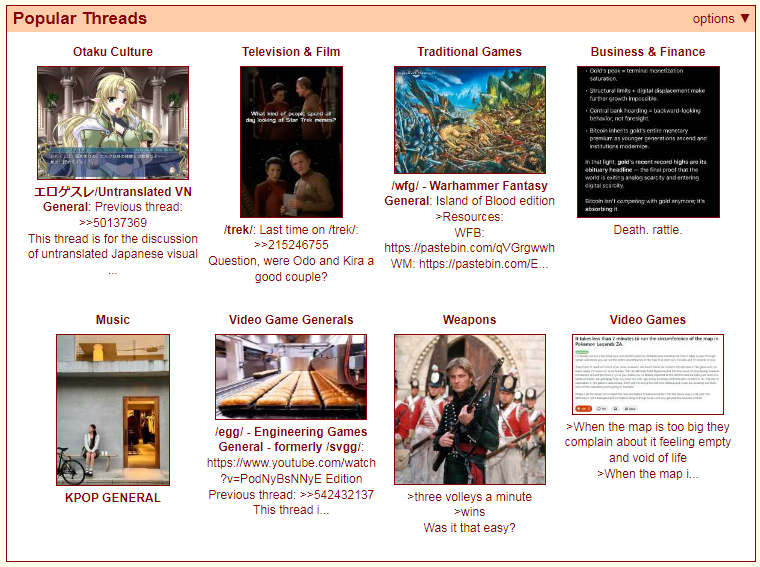Open the Weapons board link

click(x=469, y=320)
